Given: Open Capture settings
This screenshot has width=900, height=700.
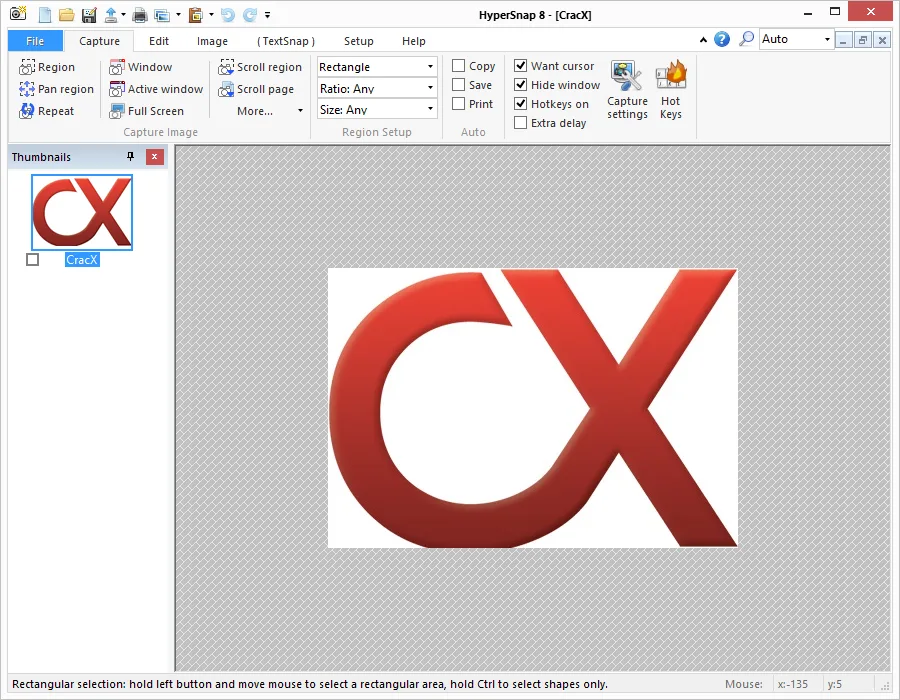Looking at the screenshot, I should (x=627, y=90).
